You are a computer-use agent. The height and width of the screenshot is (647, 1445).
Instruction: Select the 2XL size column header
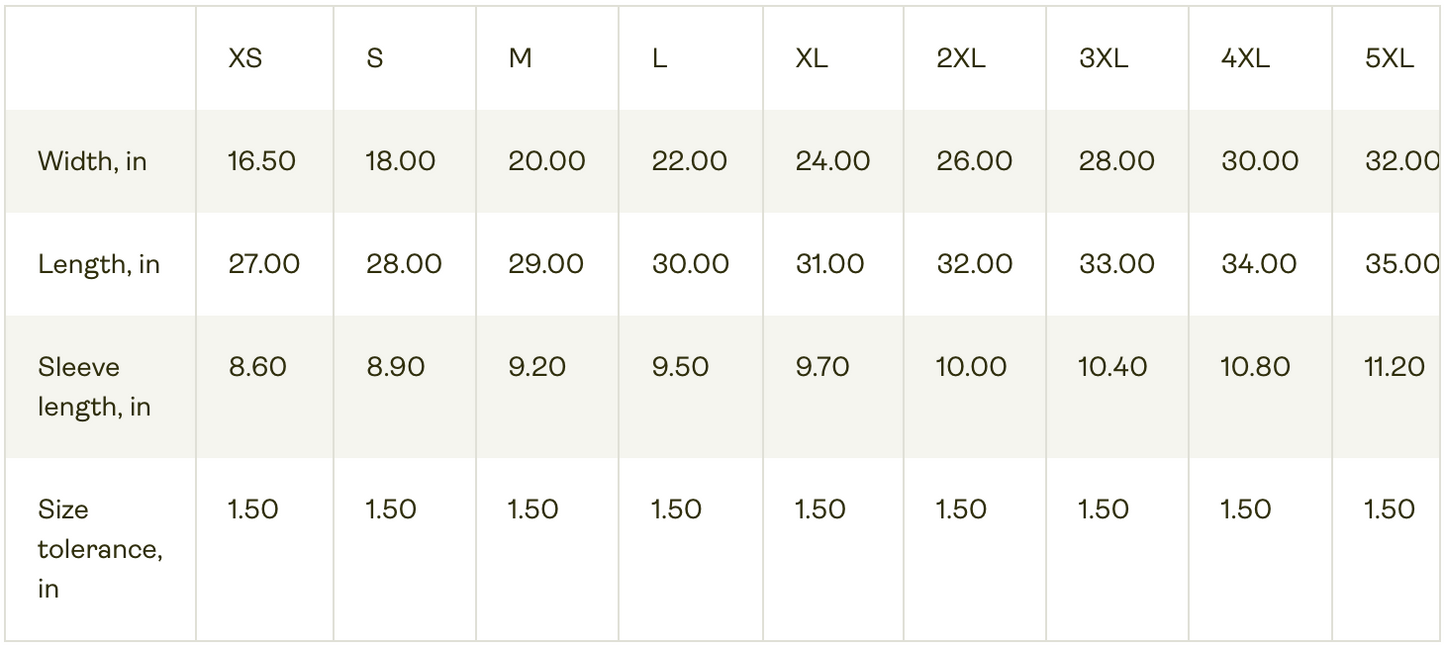(x=960, y=59)
